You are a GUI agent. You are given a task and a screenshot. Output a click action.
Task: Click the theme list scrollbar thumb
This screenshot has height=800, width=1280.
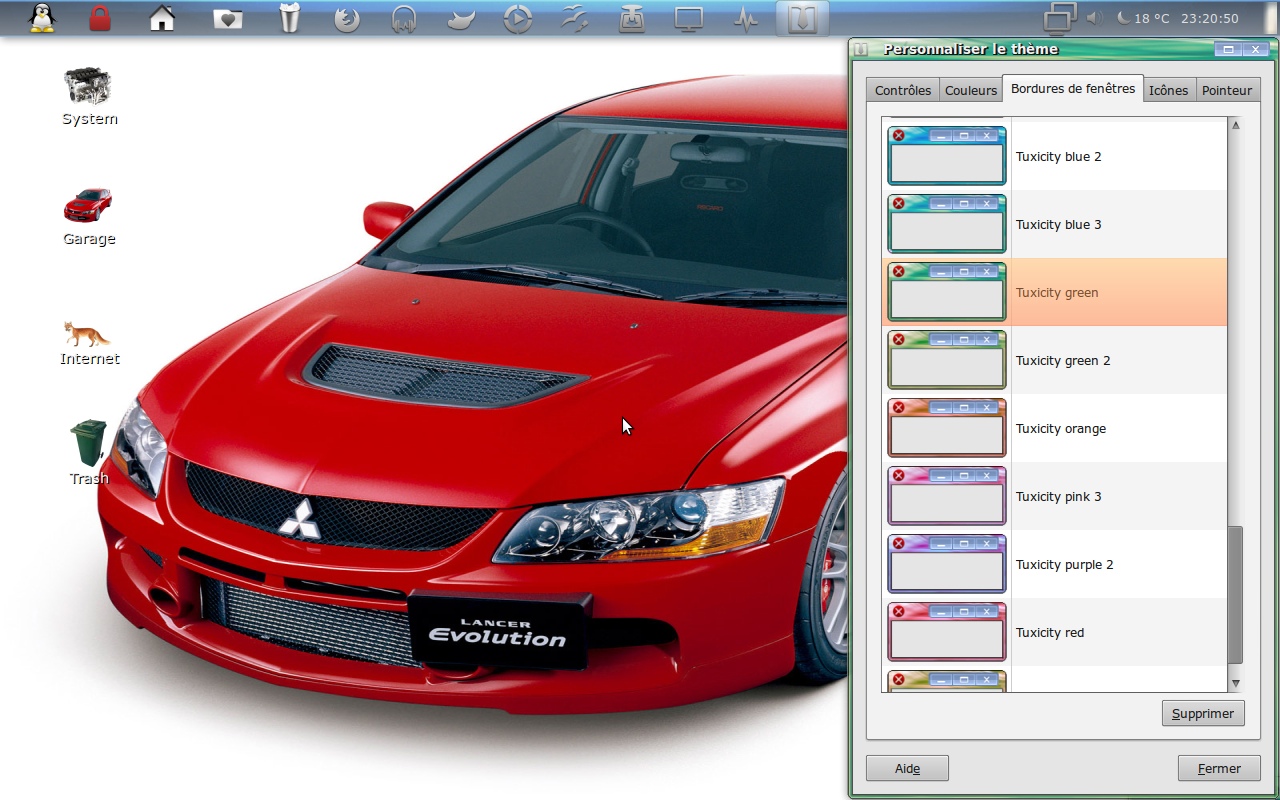[x=1235, y=595]
